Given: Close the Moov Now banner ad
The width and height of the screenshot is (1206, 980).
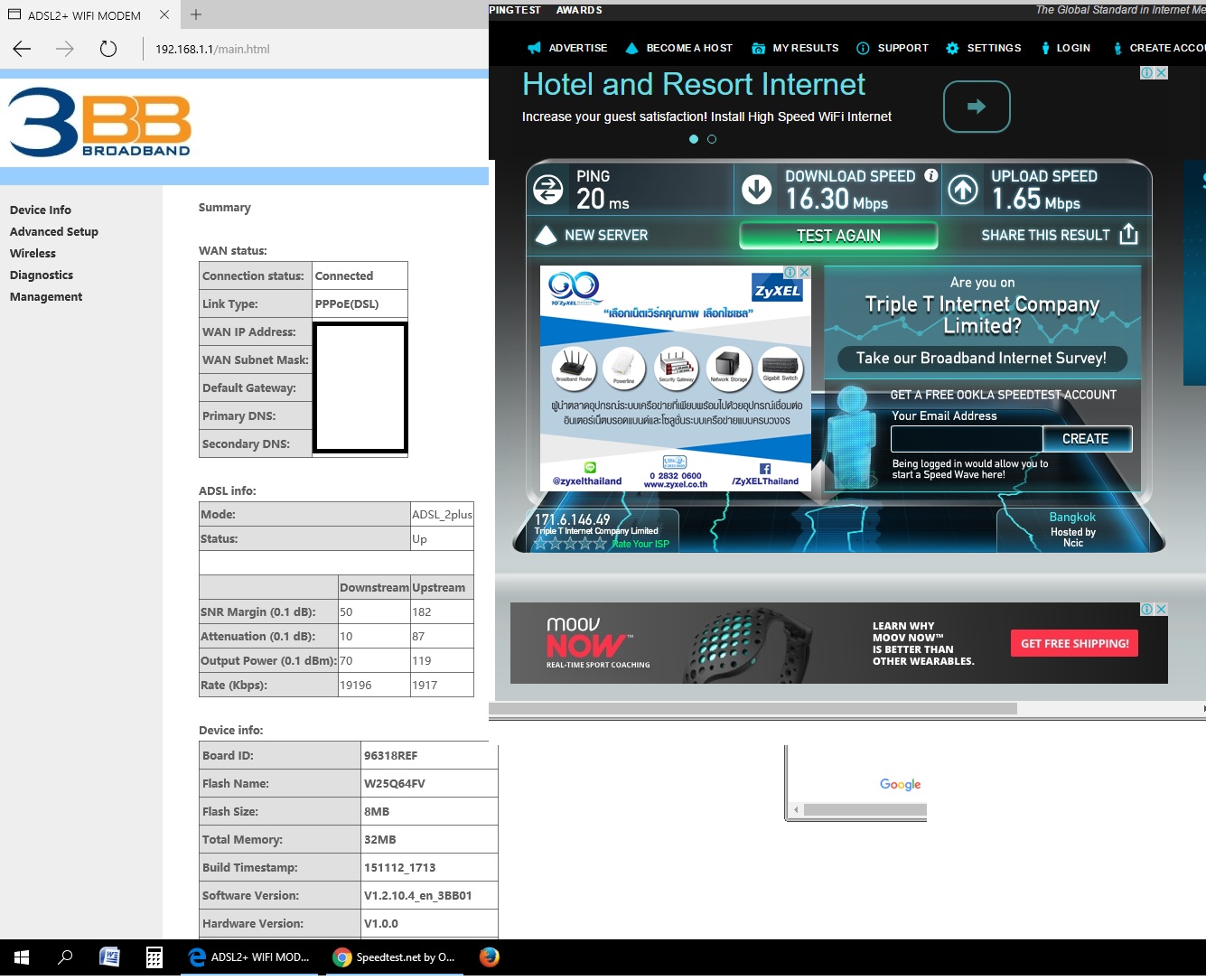Looking at the screenshot, I should point(1162,610).
